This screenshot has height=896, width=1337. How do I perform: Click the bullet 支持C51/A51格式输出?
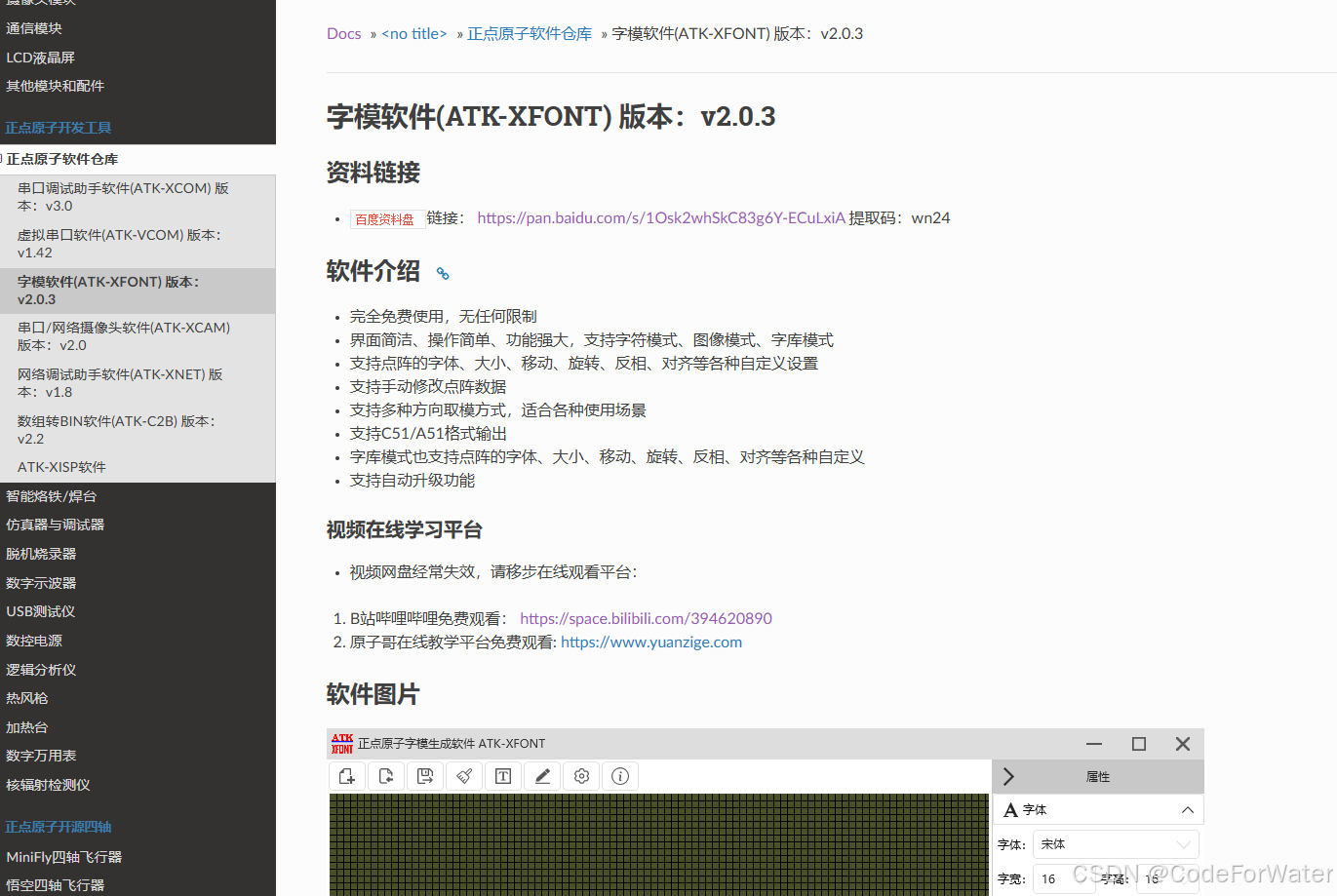point(428,434)
